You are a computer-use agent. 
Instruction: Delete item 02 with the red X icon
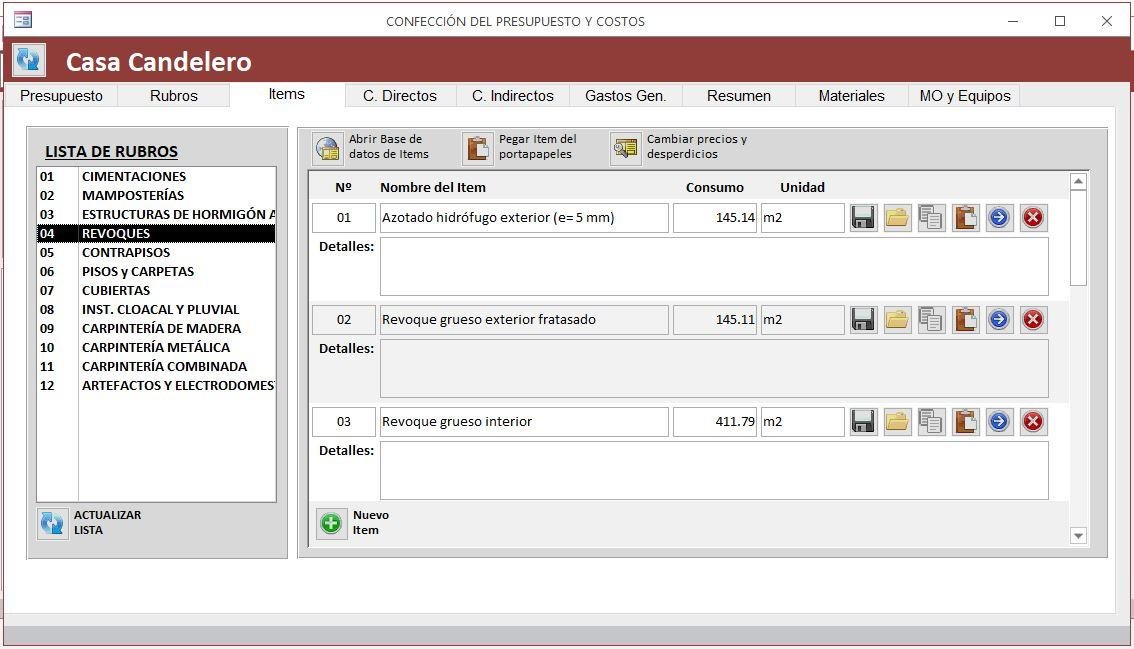point(1033,320)
